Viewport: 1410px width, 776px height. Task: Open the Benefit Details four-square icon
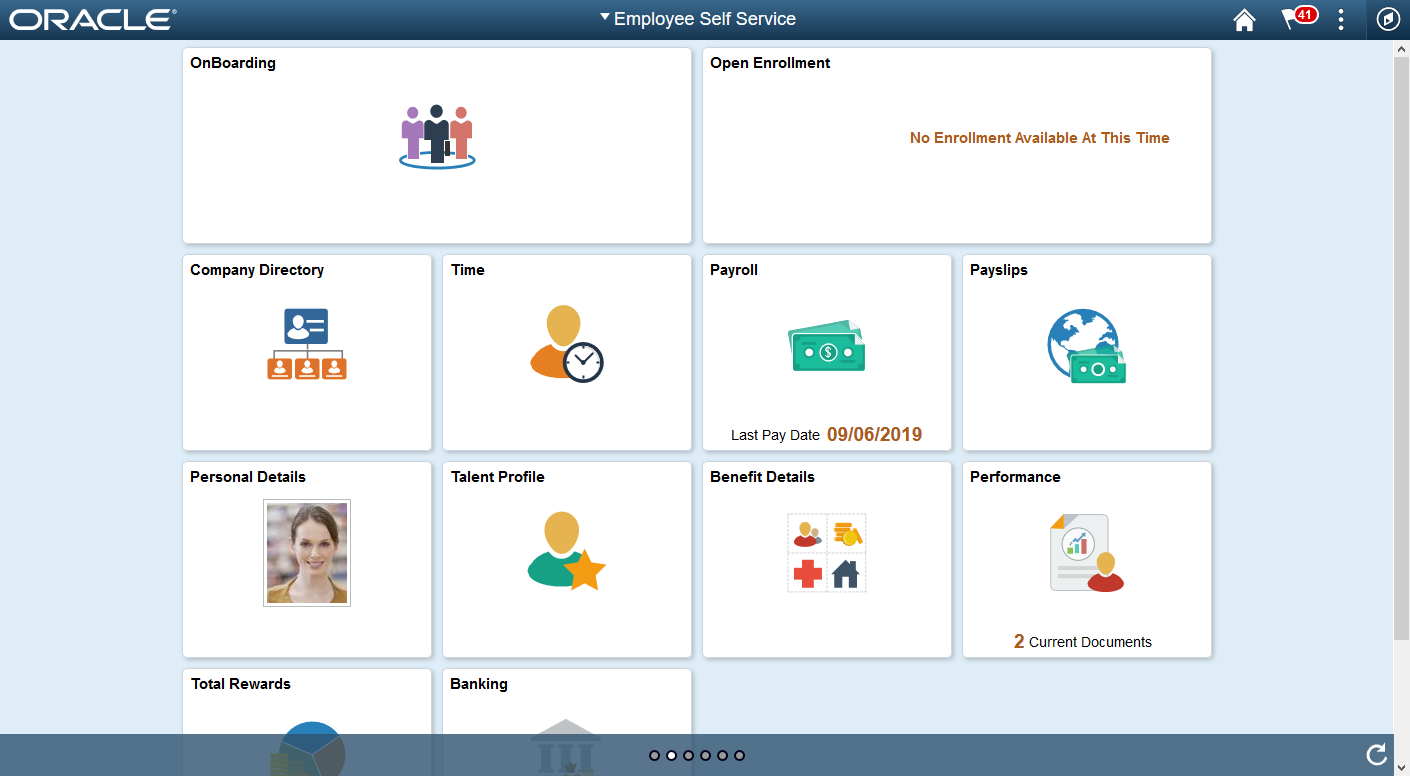[827, 553]
